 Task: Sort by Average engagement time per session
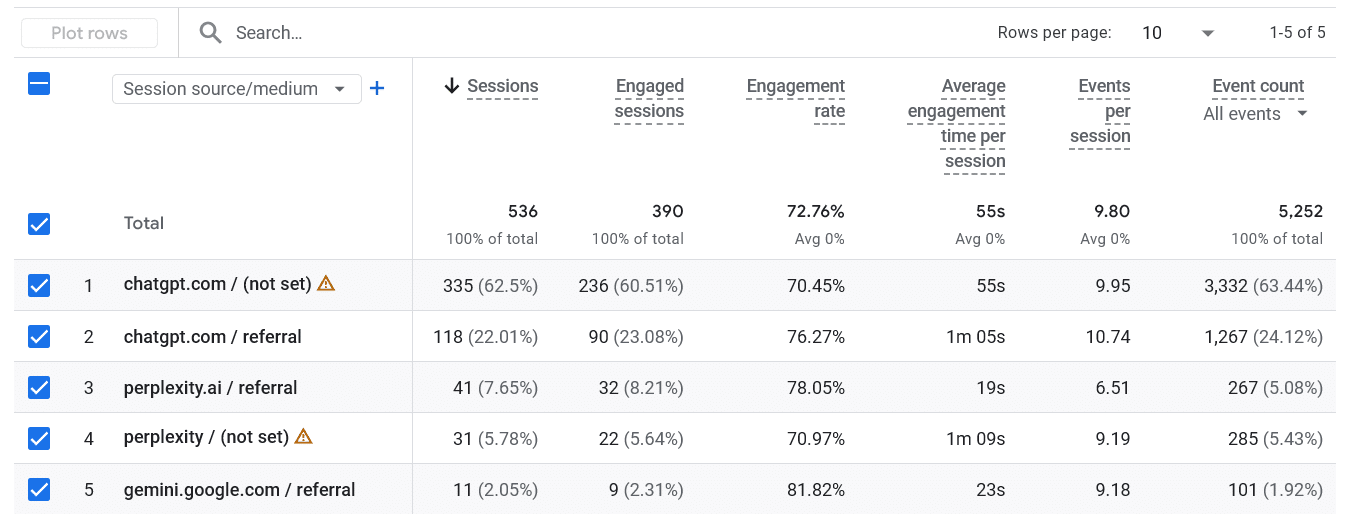click(x=957, y=123)
